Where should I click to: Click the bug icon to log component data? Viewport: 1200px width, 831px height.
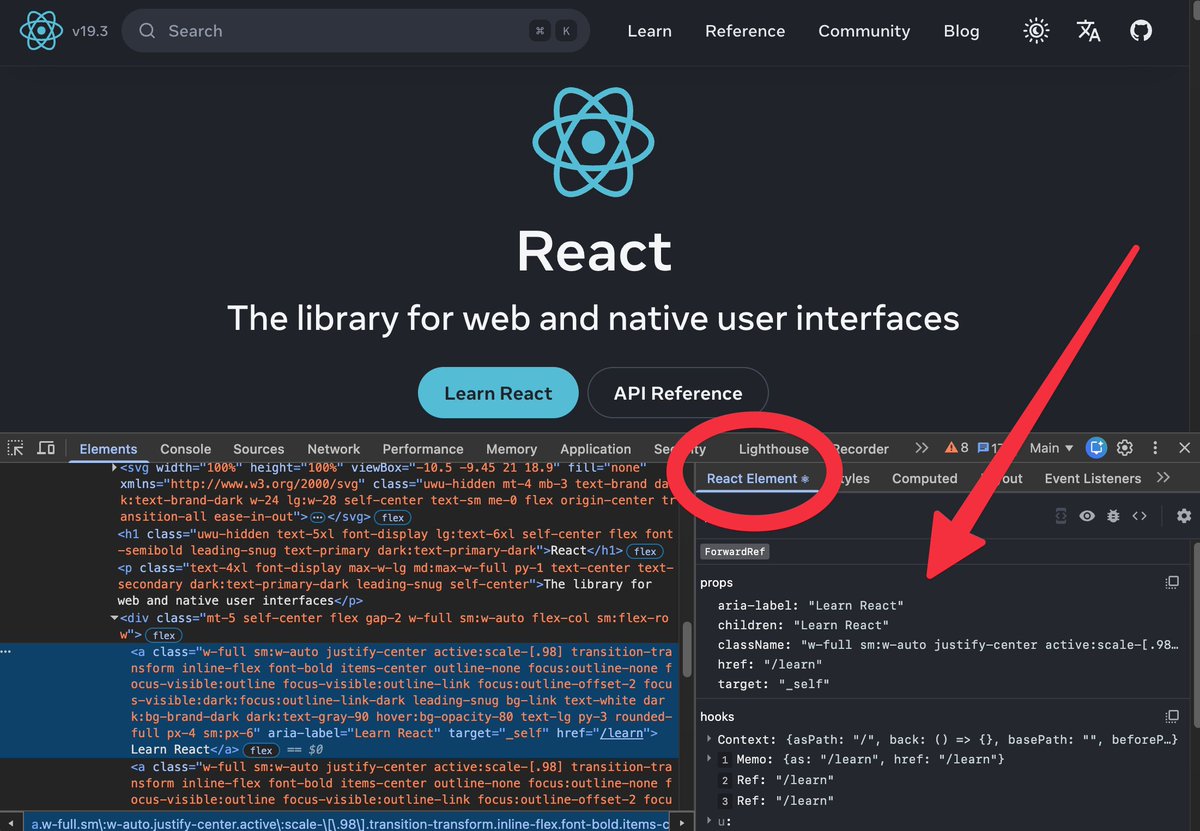(1113, 516)
